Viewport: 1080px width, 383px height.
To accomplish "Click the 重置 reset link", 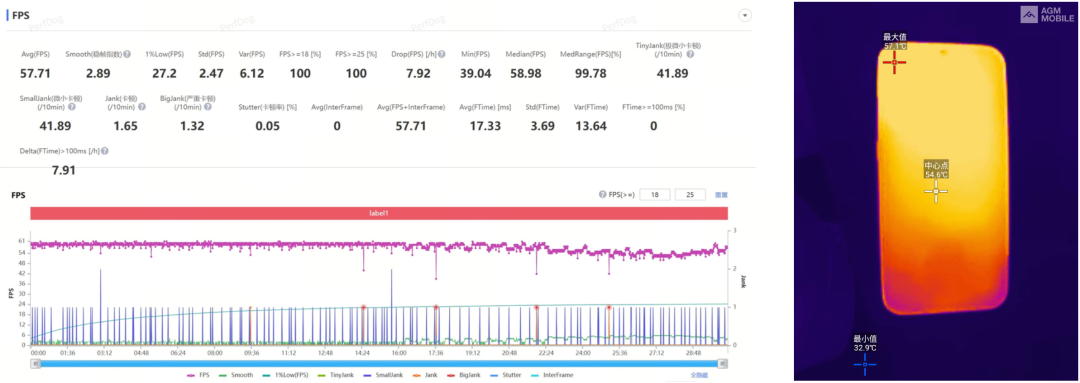I will pos(721,195).
